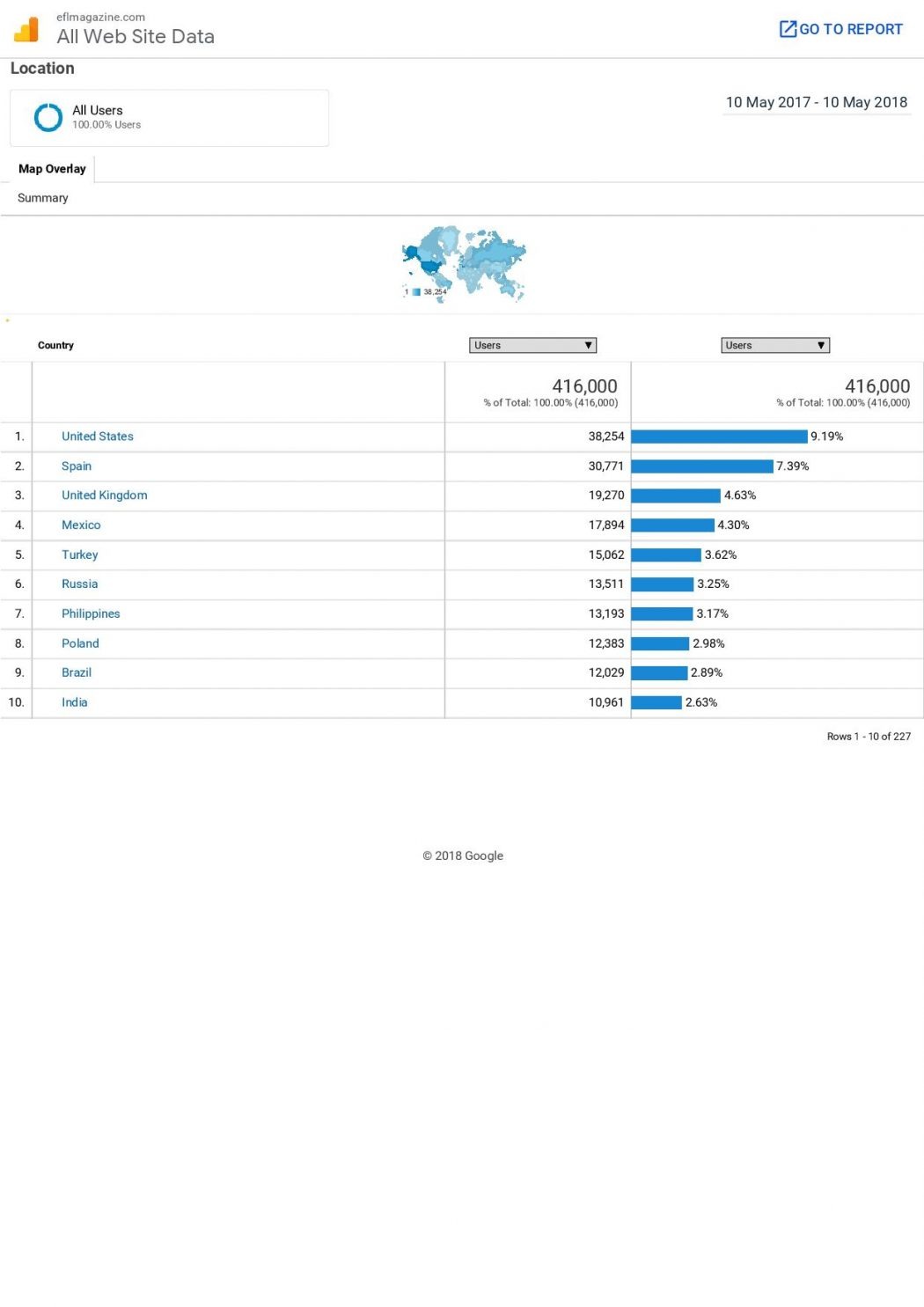Click the date range 10 May 2017 - 10 May 2018
Image resolution: width=924 pixels, height=1307 pixels.
coord(816,102)
